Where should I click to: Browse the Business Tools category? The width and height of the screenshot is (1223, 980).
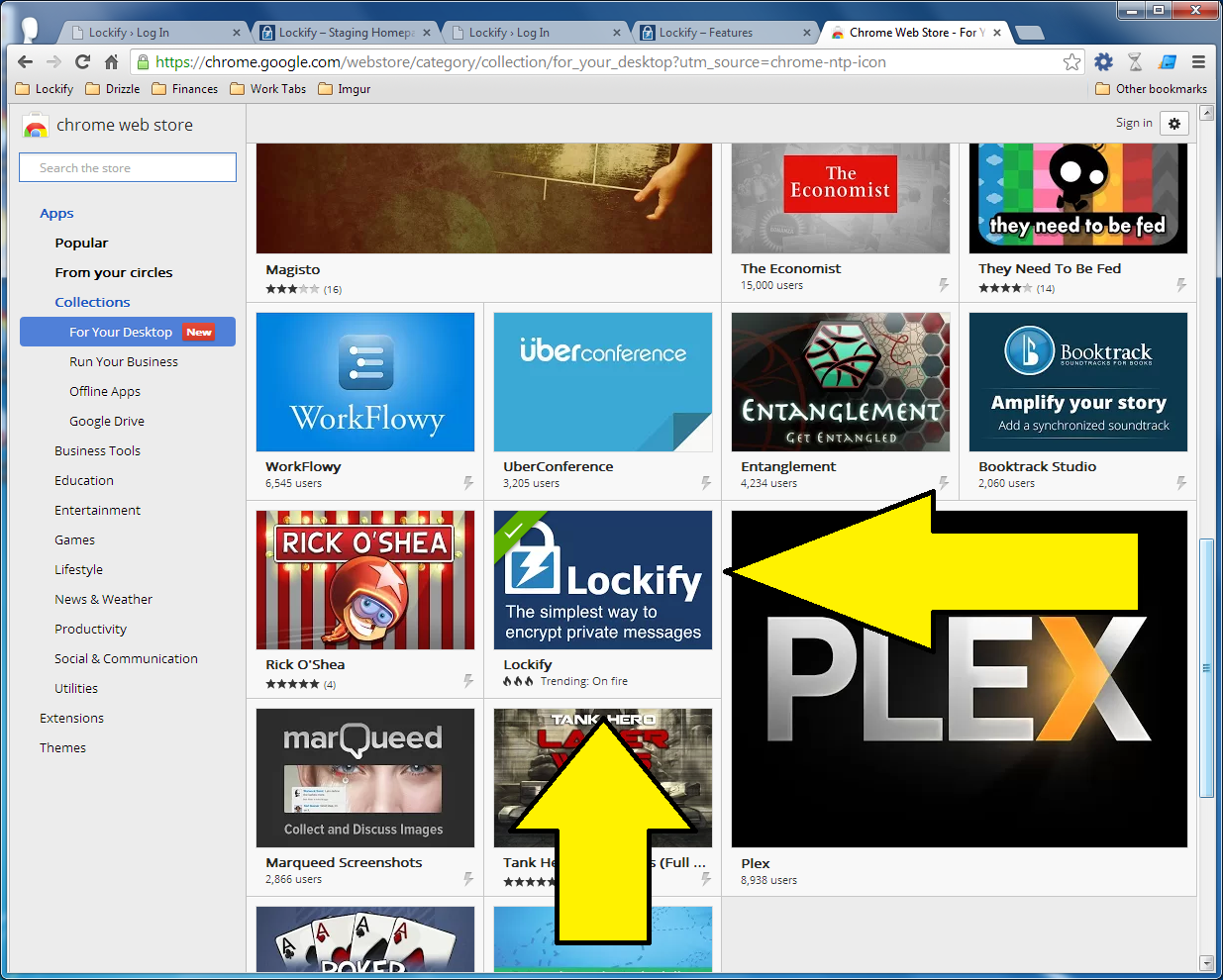pos(97,450)
